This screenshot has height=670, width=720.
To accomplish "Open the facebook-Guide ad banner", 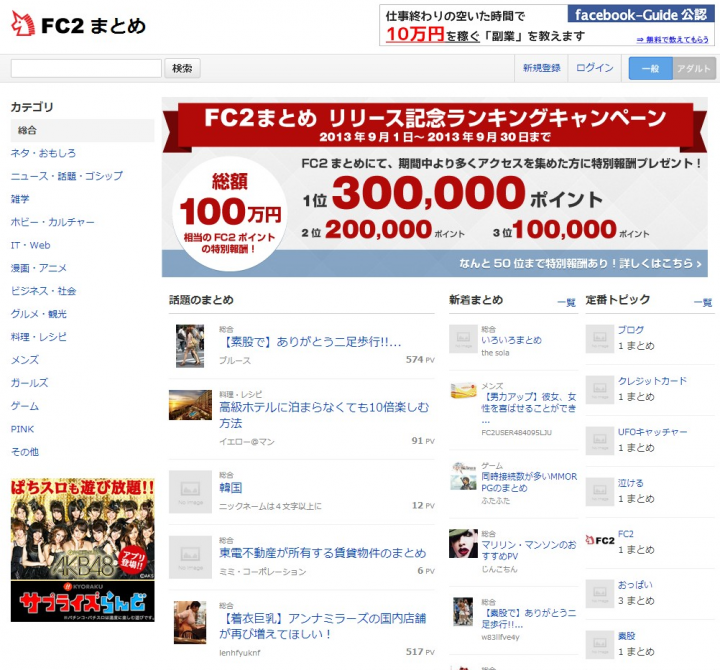I will 547,25.
